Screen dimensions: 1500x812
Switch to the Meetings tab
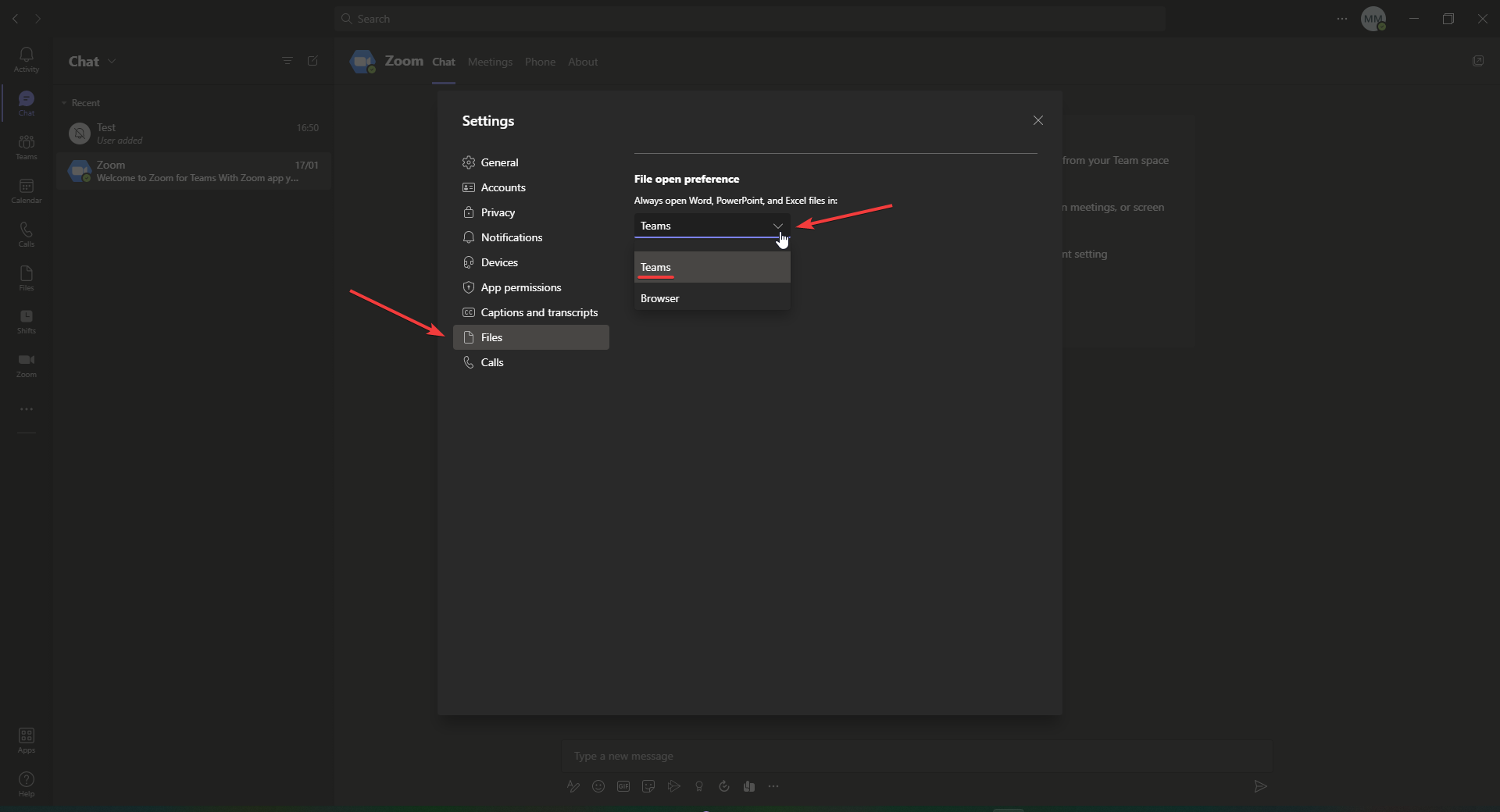(x=490, y=62)
